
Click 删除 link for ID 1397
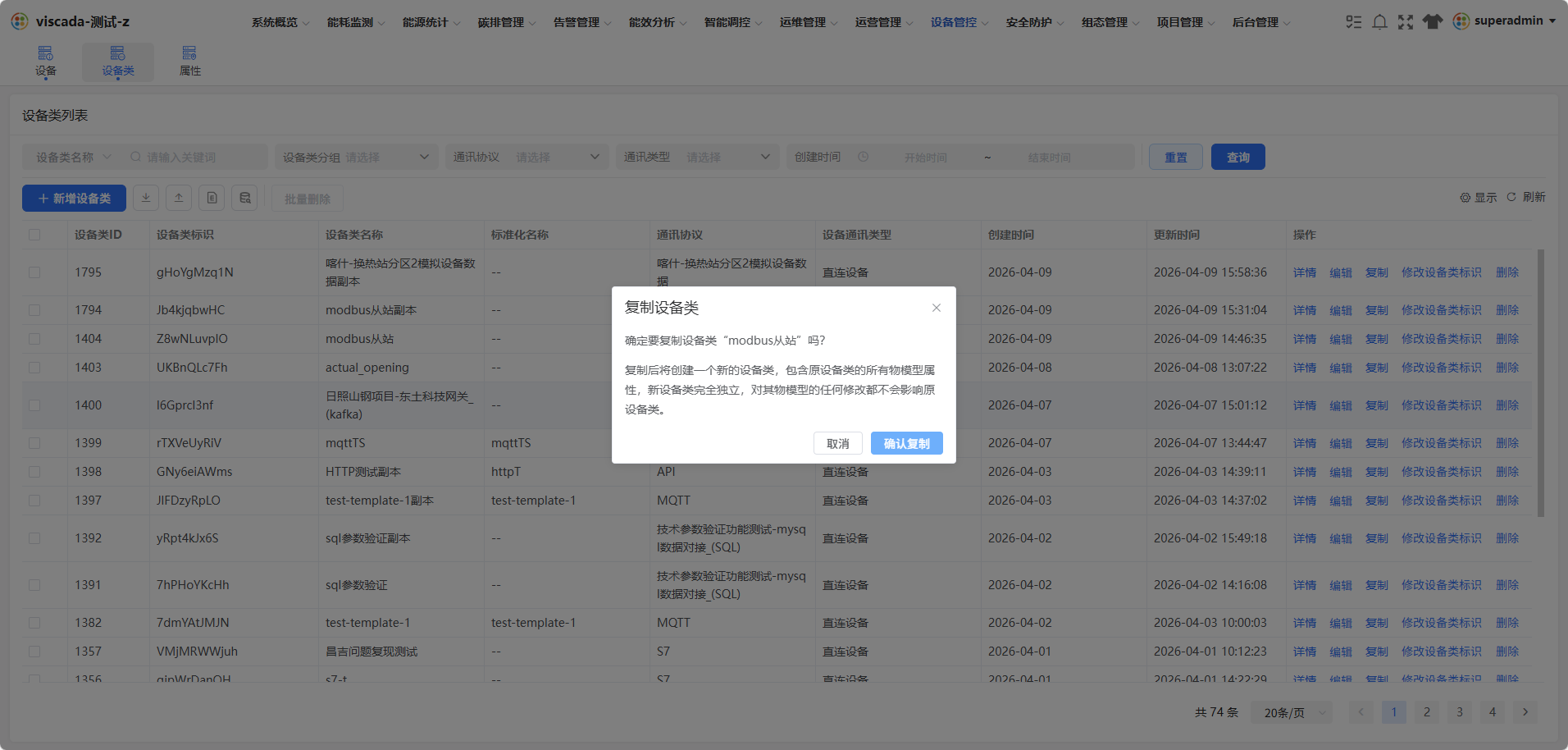[x=1507, y=501]
